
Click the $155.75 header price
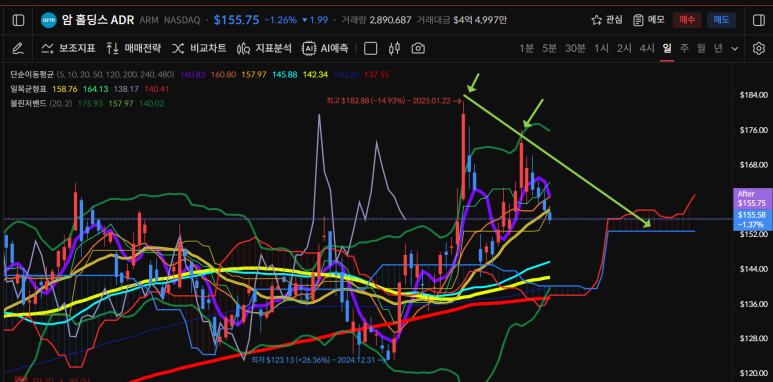coord(236,20)
